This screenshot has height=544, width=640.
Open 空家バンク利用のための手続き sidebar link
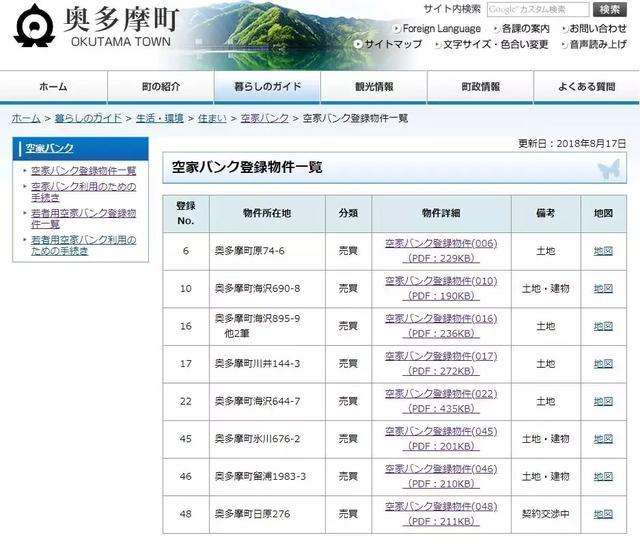82,192
